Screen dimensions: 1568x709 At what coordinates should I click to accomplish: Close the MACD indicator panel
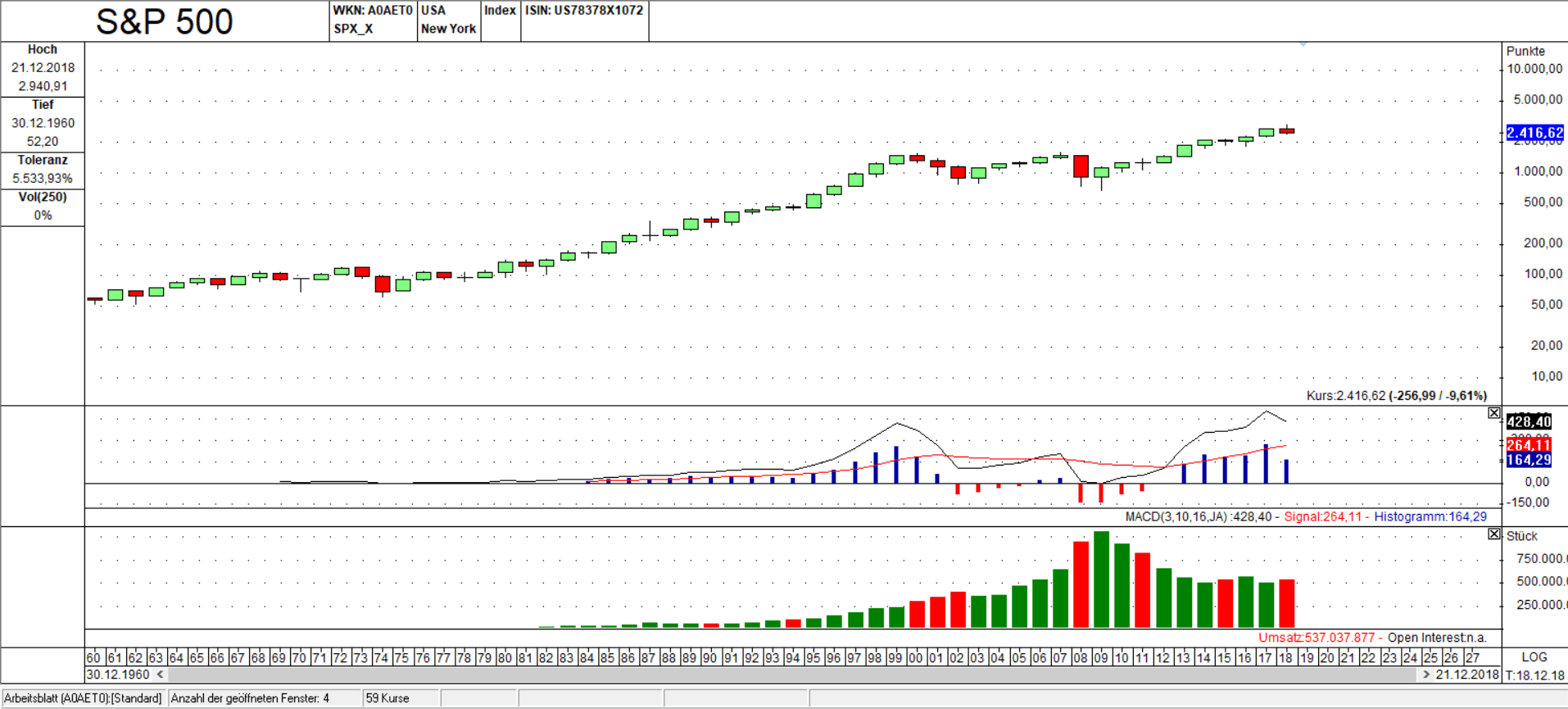click(1493, 413)
